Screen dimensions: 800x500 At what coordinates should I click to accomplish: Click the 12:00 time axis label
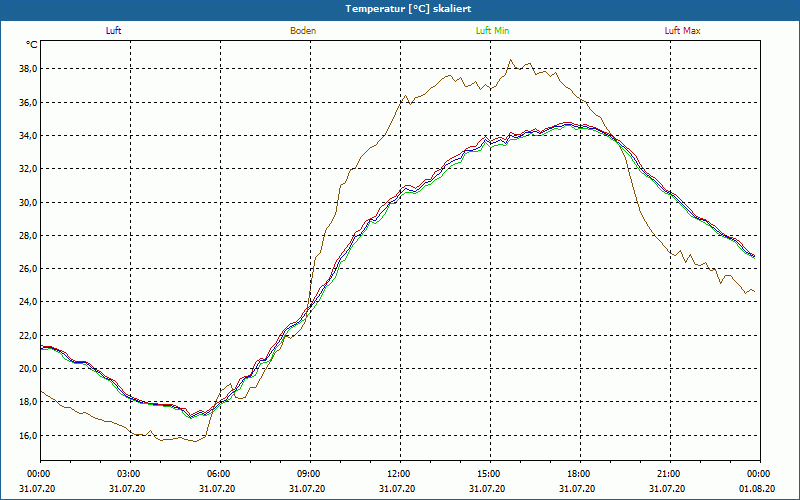(400, 474)
